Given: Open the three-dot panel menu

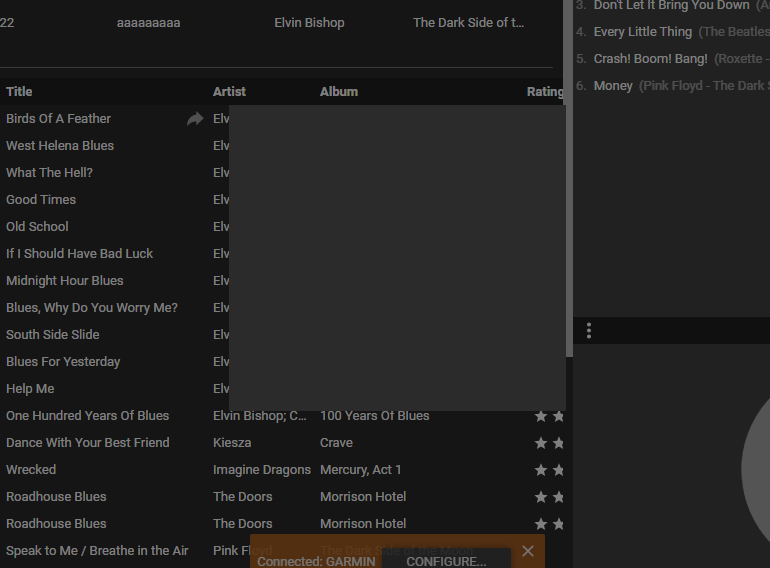Looking at the screenshot, I should [589, 331].
